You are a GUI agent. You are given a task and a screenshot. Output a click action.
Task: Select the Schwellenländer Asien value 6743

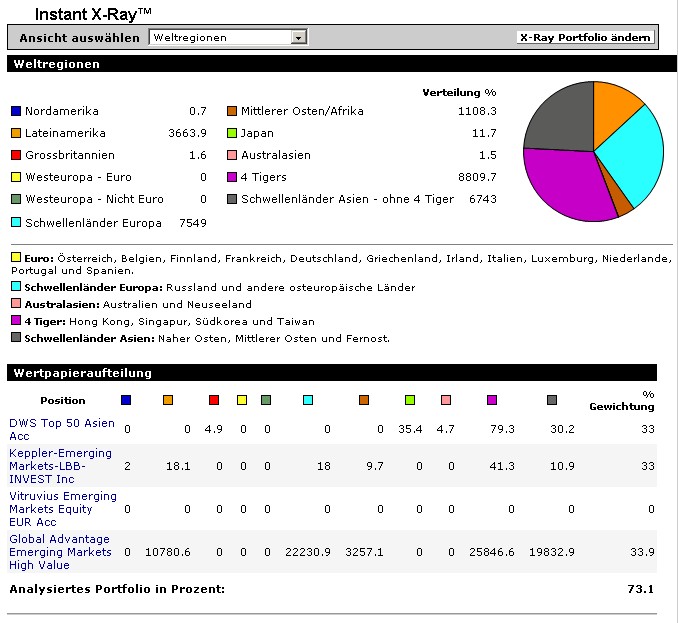[x=483, y=199]
